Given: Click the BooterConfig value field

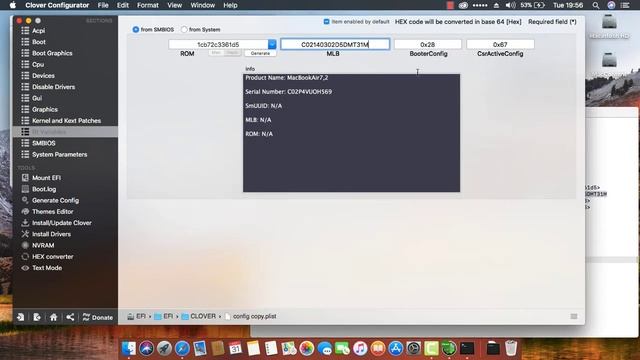Looking at the screenshot, I should [428, 44].
